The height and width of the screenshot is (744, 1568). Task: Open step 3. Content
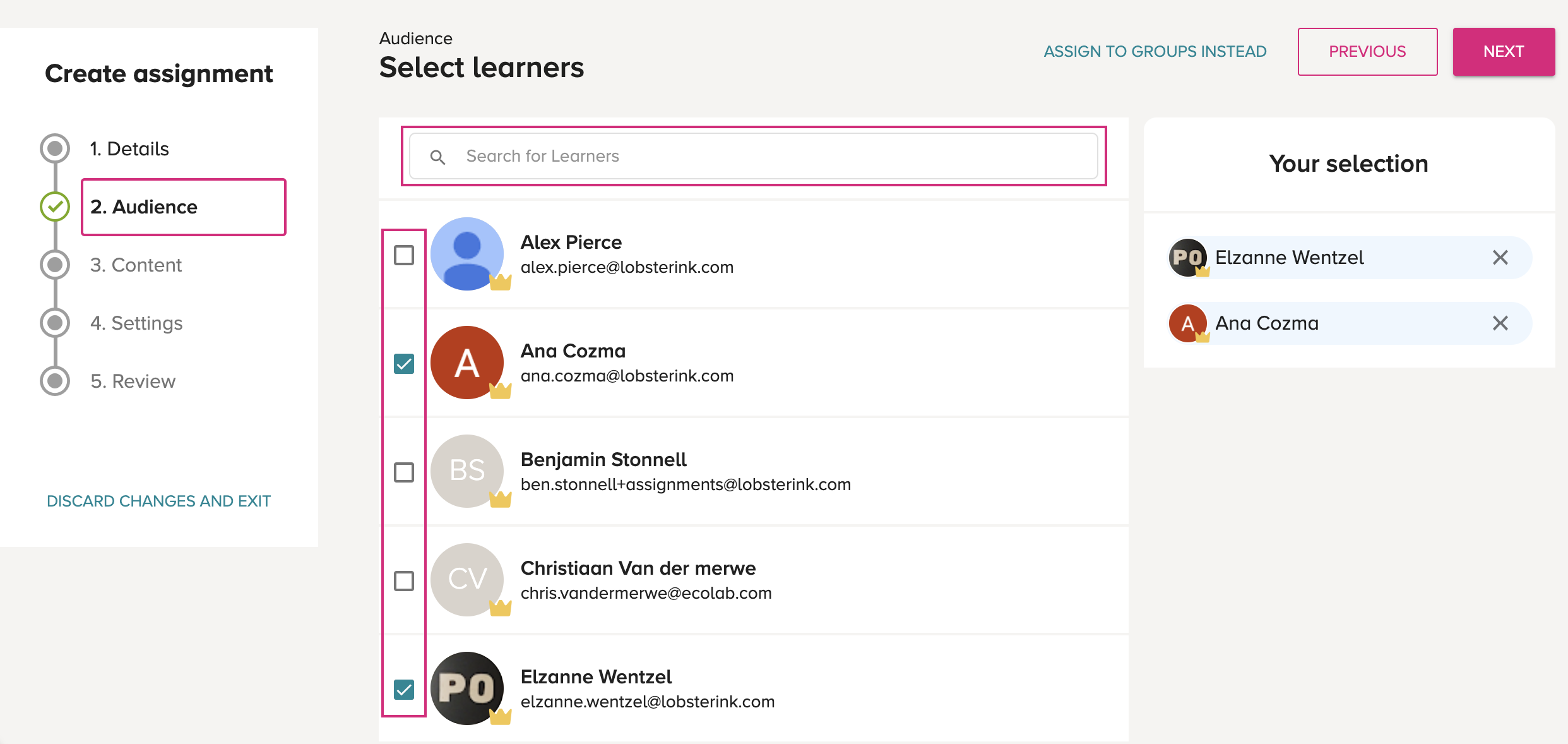coord(136,265)
